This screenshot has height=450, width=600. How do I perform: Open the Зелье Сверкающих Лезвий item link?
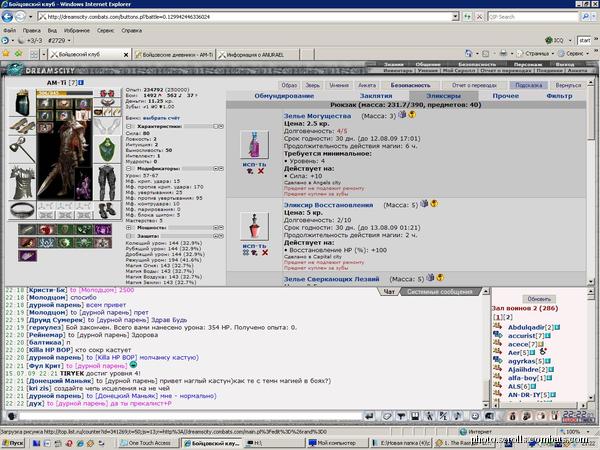[331, 279]
